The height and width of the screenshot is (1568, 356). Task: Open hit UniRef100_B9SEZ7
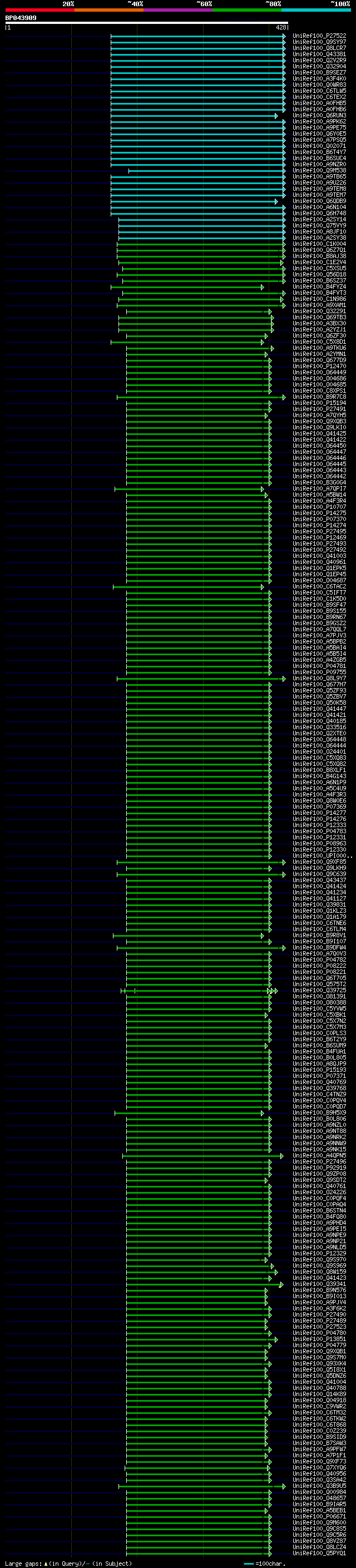pos(319,72)
